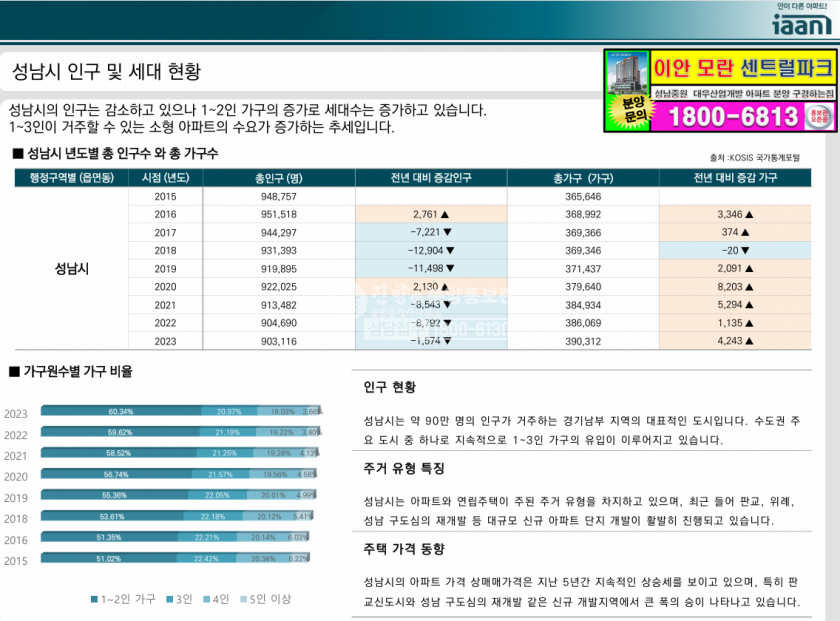
Task: Click the 1~2인 가구 legend swatch
Action: [x=95, y=599]
